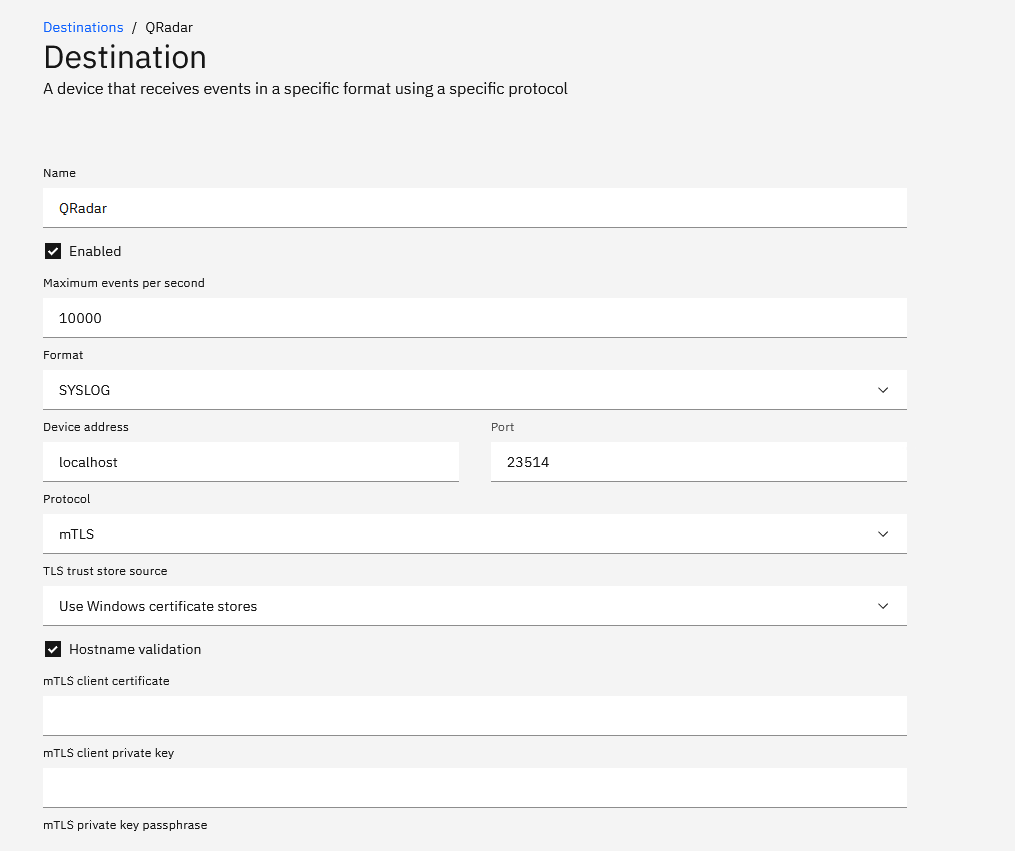Click the QRadar breadcrumb entry
This screenshot has height=851, width=1015.
click(168, 27)
